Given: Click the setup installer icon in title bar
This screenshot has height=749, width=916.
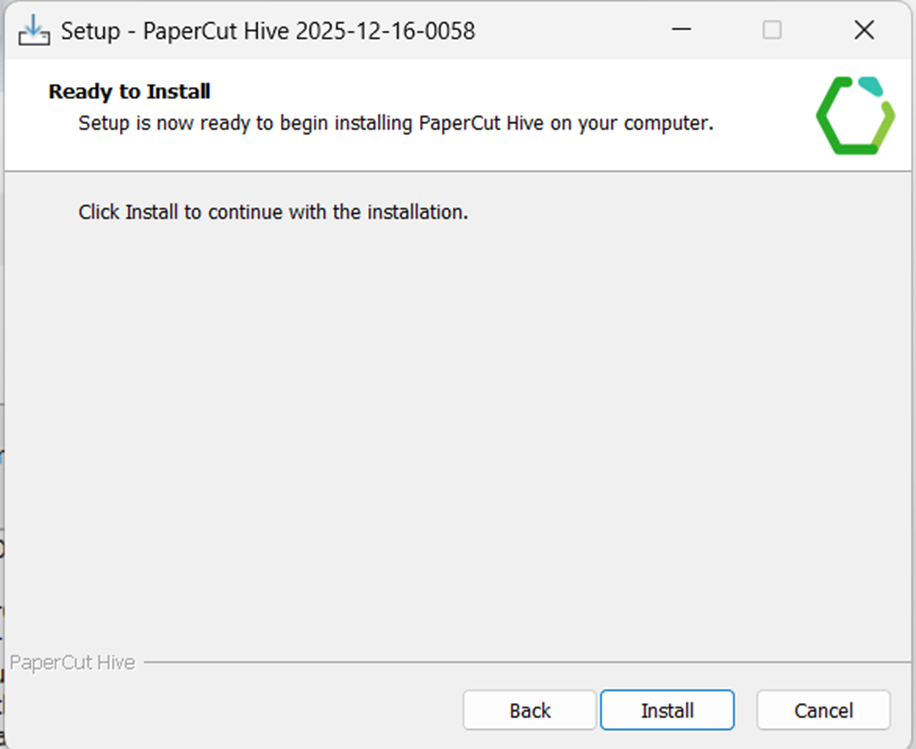Looking at the screenshot, I should click(33, 30).
